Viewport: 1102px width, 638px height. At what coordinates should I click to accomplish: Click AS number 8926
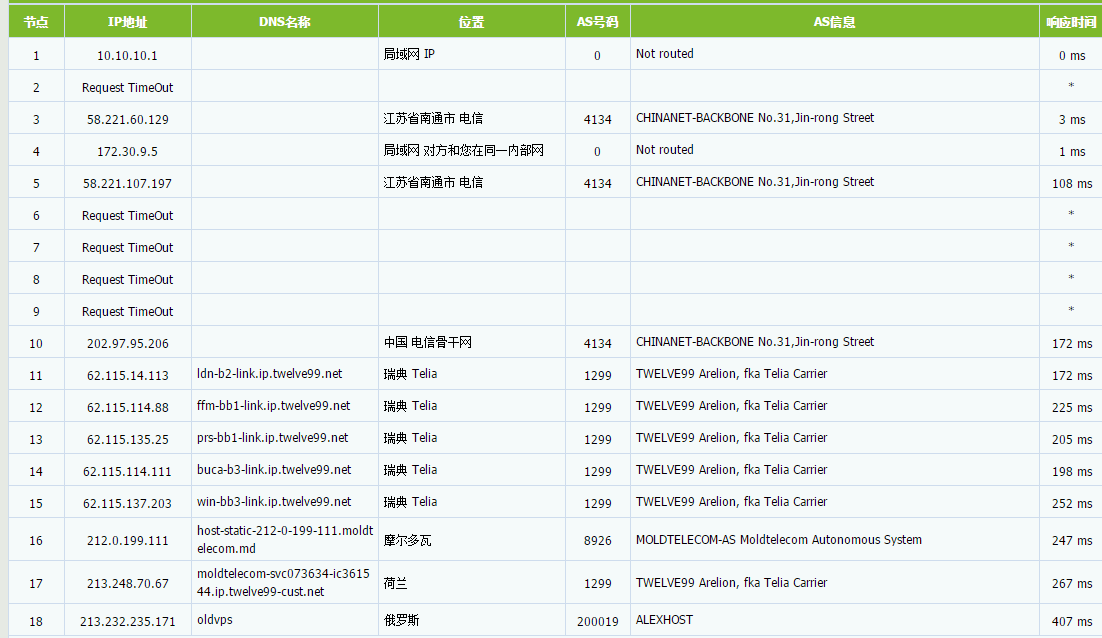click(597, 541)
